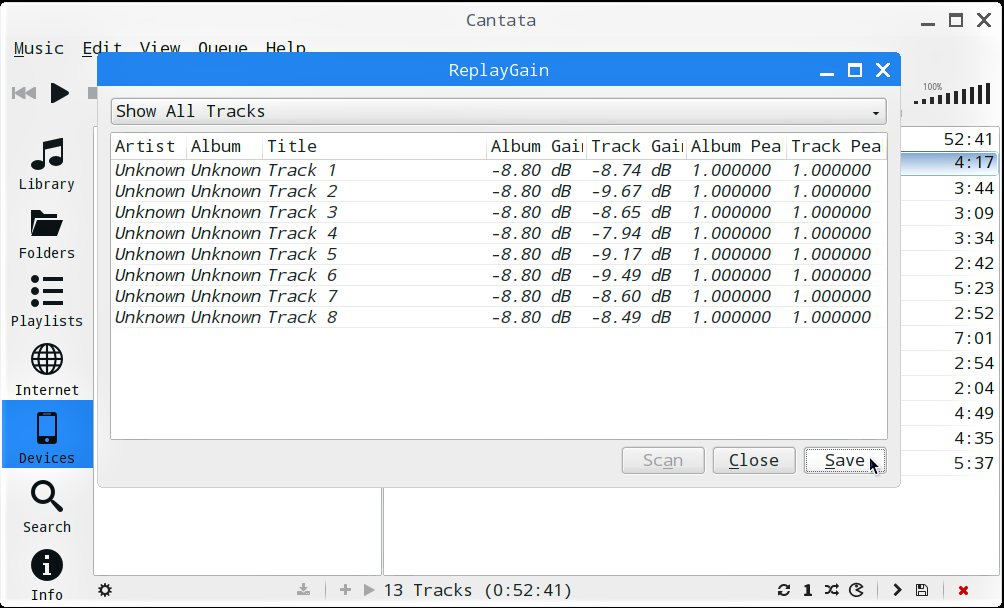Select the Track 1 row title

point(302,170)
